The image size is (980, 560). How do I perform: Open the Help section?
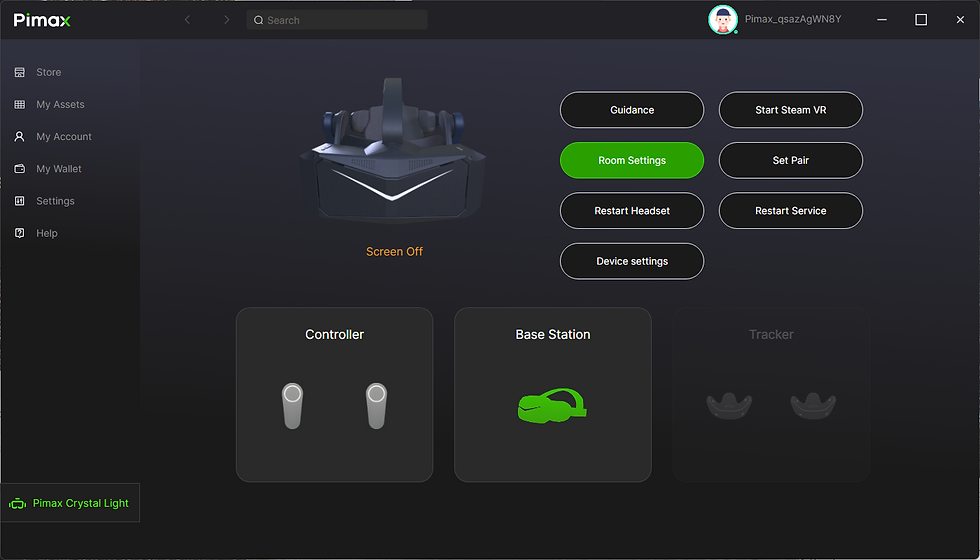[x=47, y=233]
